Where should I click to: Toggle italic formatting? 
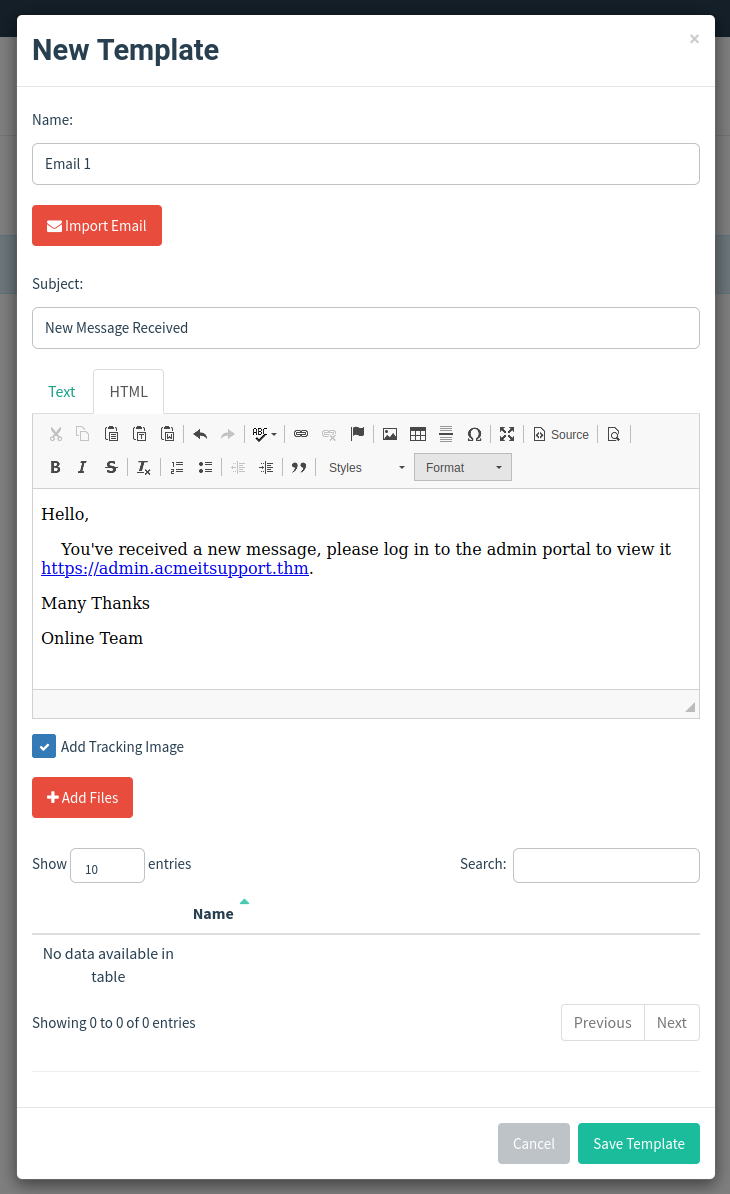[83, 468]
